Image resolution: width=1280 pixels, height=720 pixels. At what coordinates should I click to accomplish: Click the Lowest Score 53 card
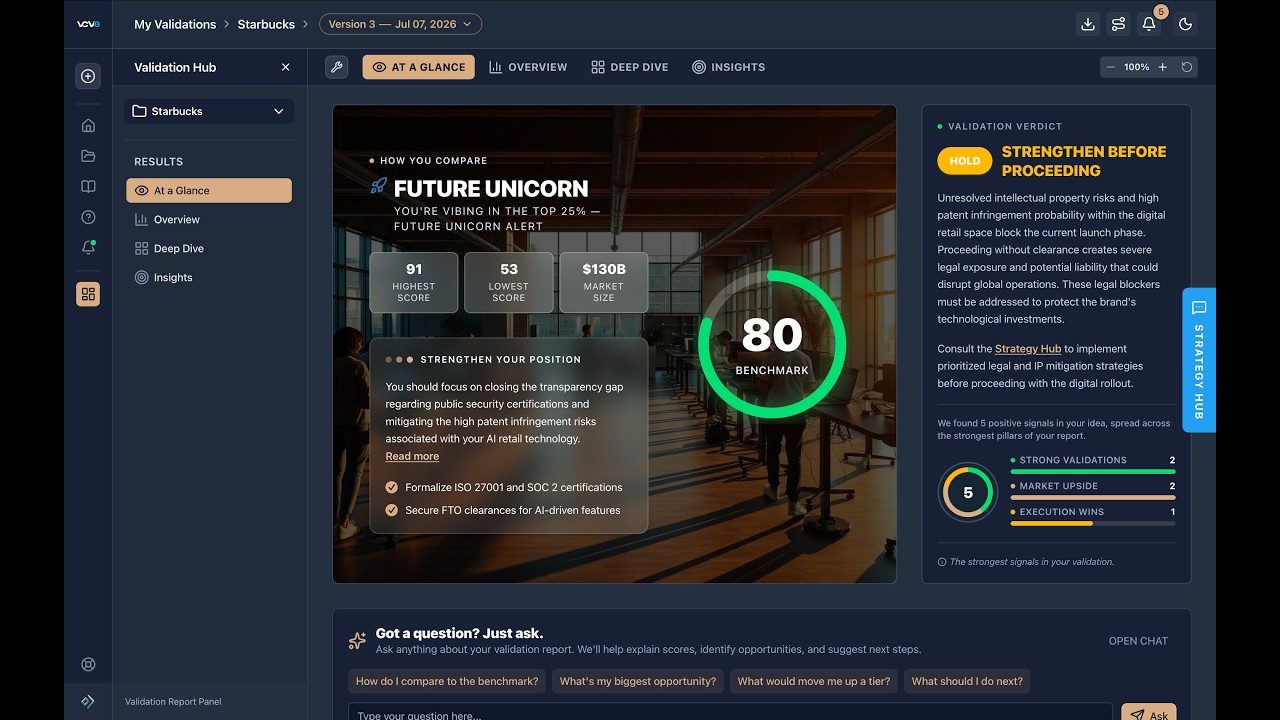[x=509, y=282]
